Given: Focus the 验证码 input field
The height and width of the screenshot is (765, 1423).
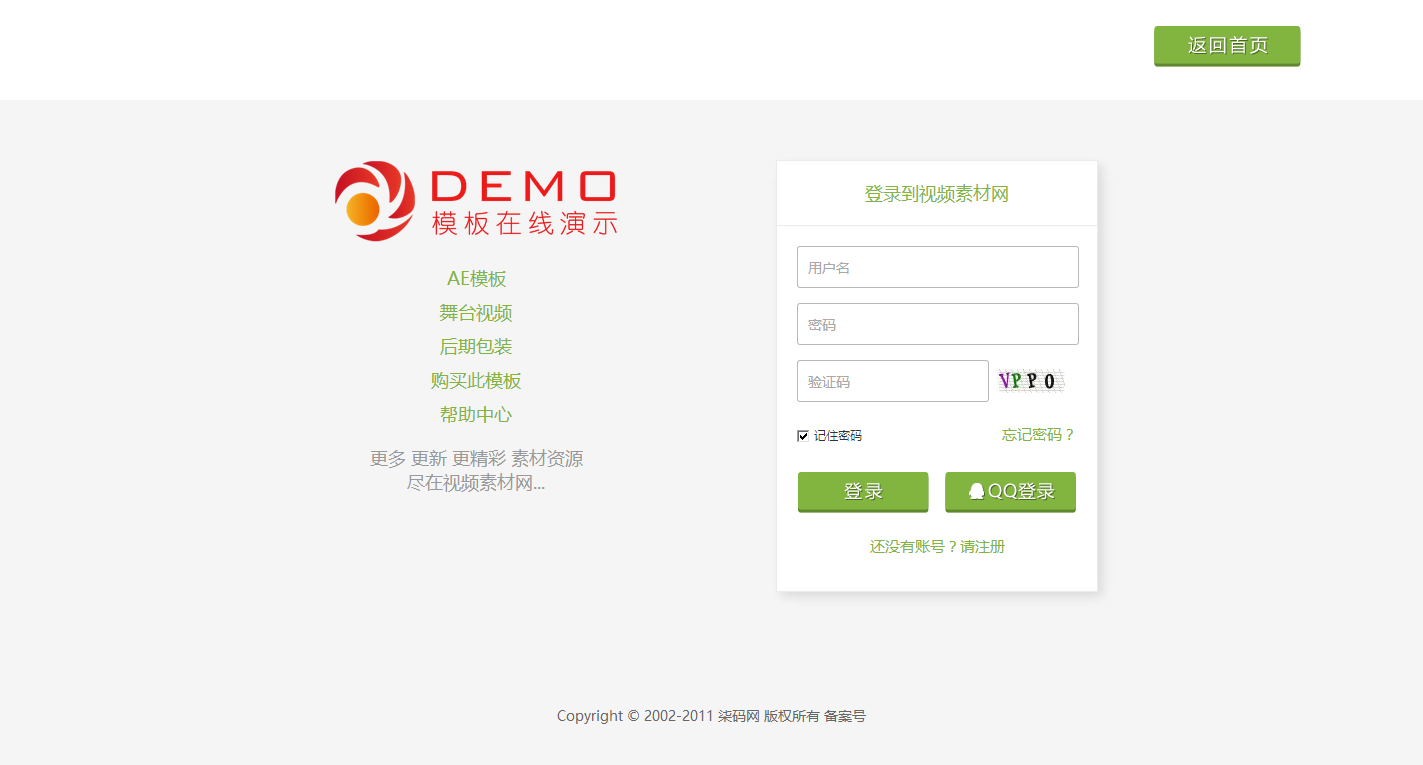Looking at the screenshot, I should click(893, 381).
